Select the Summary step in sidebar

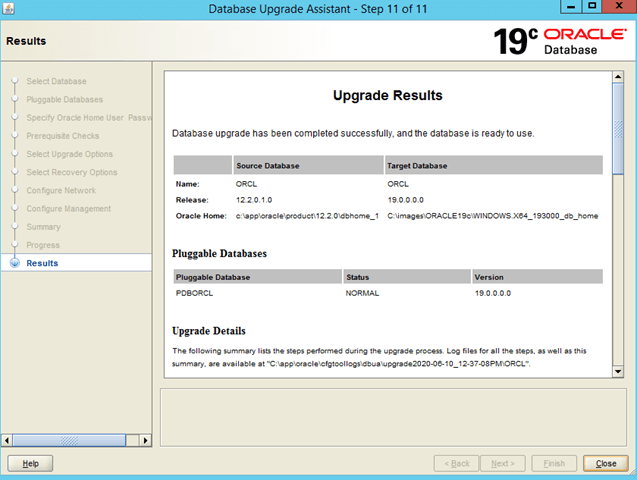click(x=43, y=227)
